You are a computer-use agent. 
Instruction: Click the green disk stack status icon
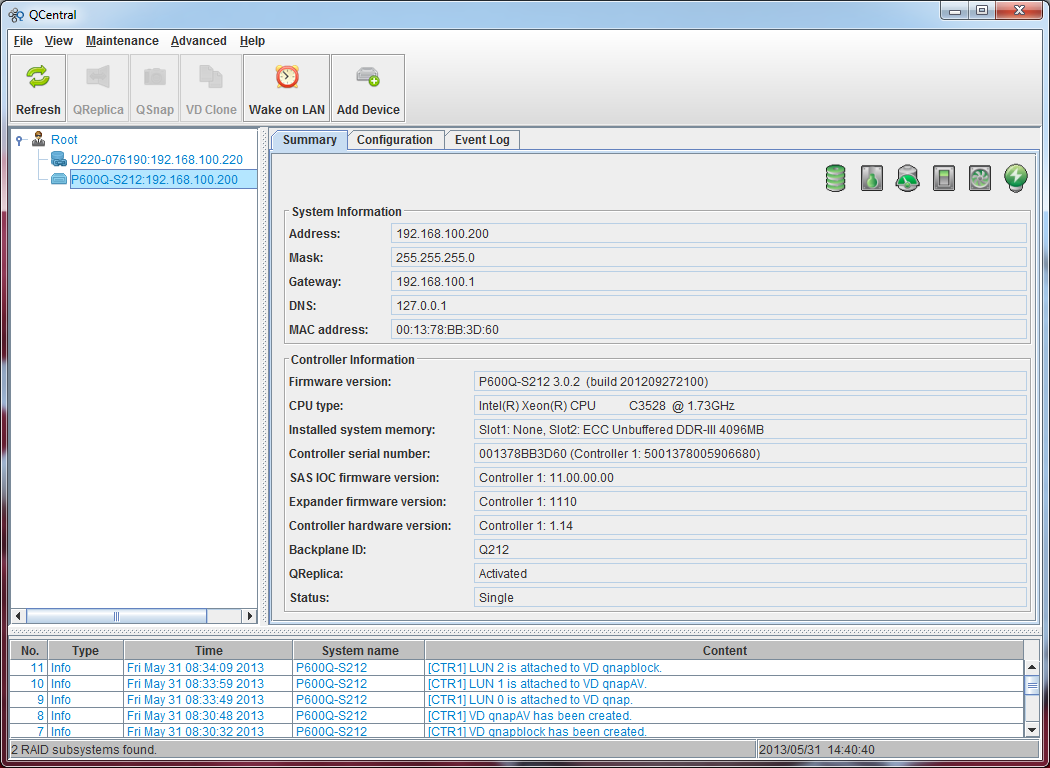click(836, 178)
